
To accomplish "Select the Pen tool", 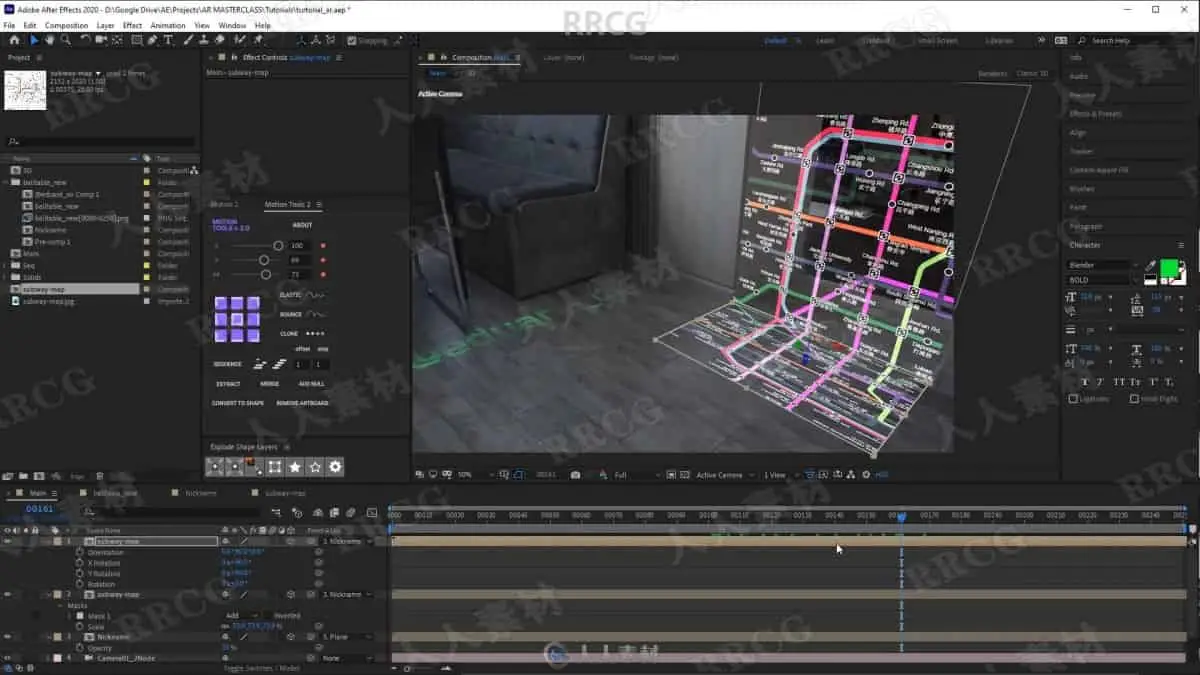I will click(152, 40).
